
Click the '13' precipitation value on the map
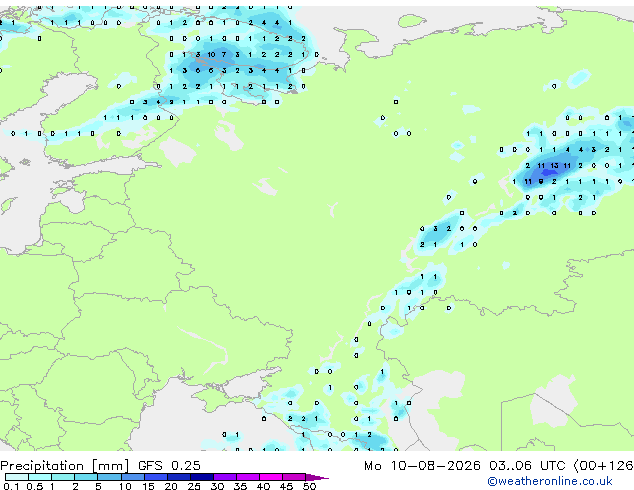554,165
